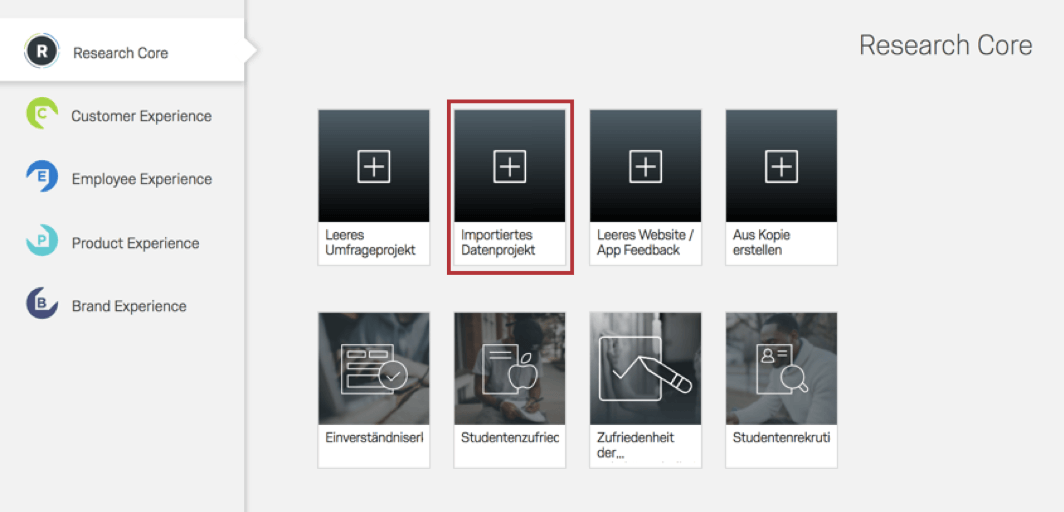Click plus icon on Leeres Umfrageprojekt tile
This screenshot has height=512, width=1064.
(x=374, y=166)
